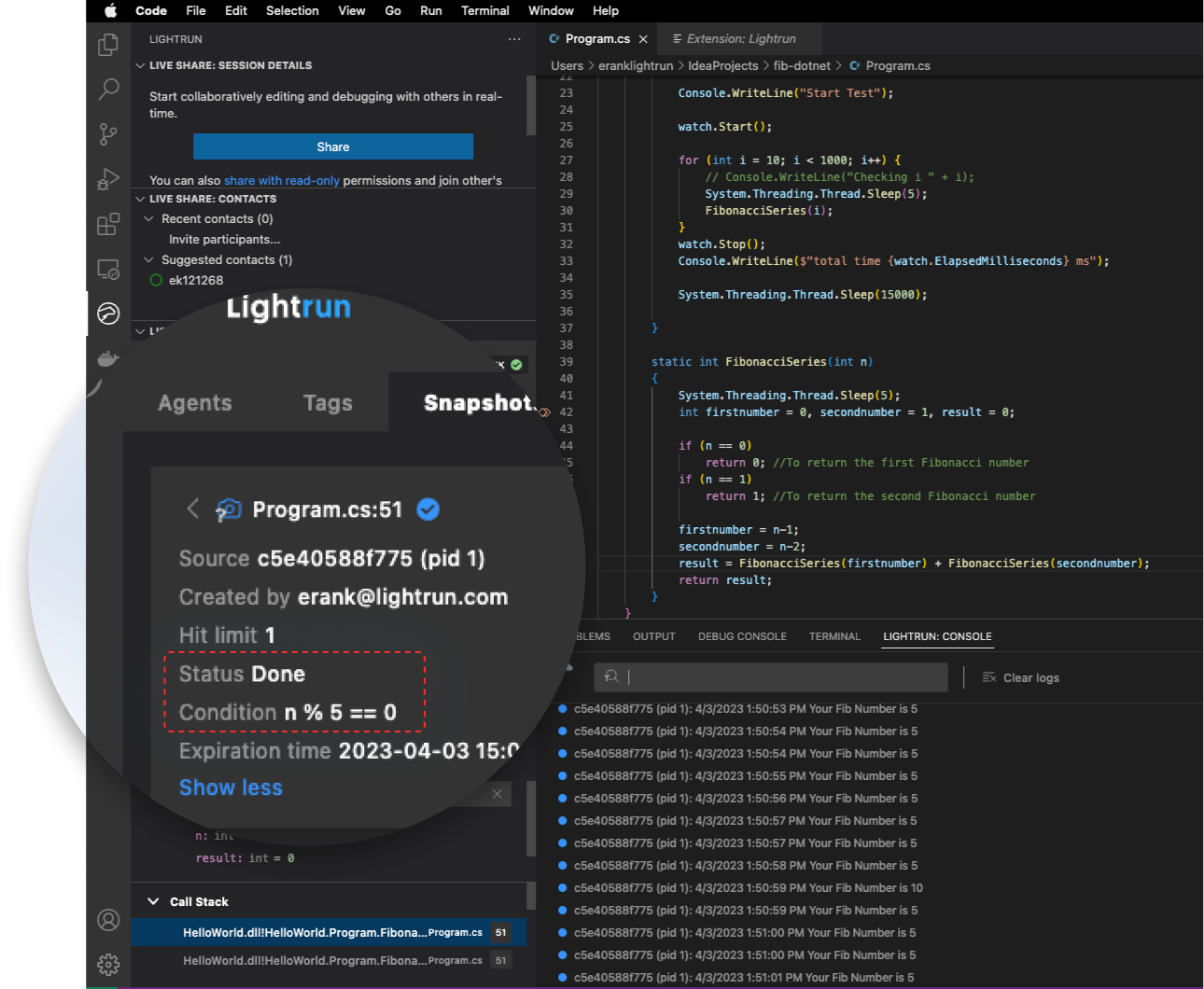Open Accounts icon in activity bar

[108, 920]
